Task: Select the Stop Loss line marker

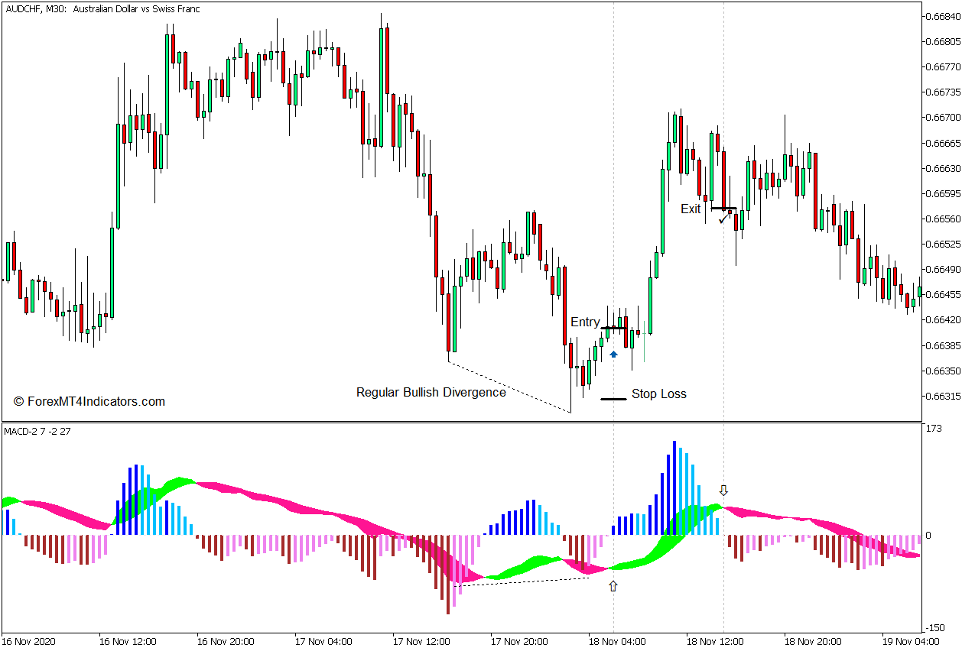Action: pos(614,399)
